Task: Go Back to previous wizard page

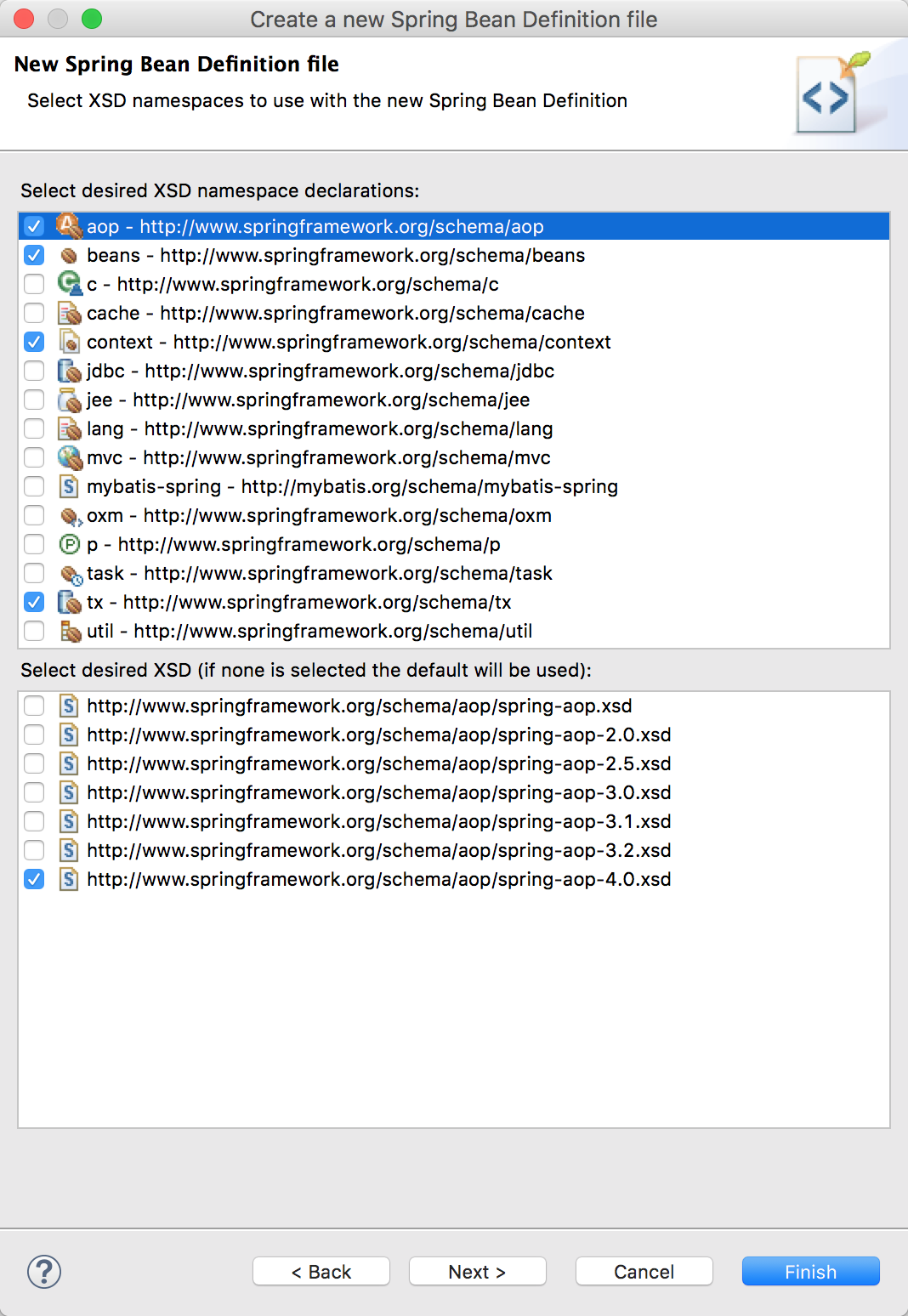Action: tap(321, 1272)
